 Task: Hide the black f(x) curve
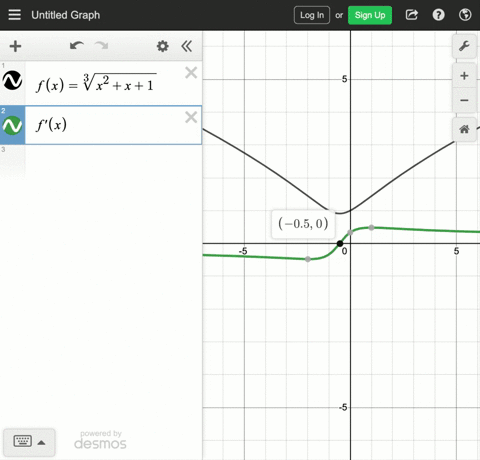click(x=12, y=80)
